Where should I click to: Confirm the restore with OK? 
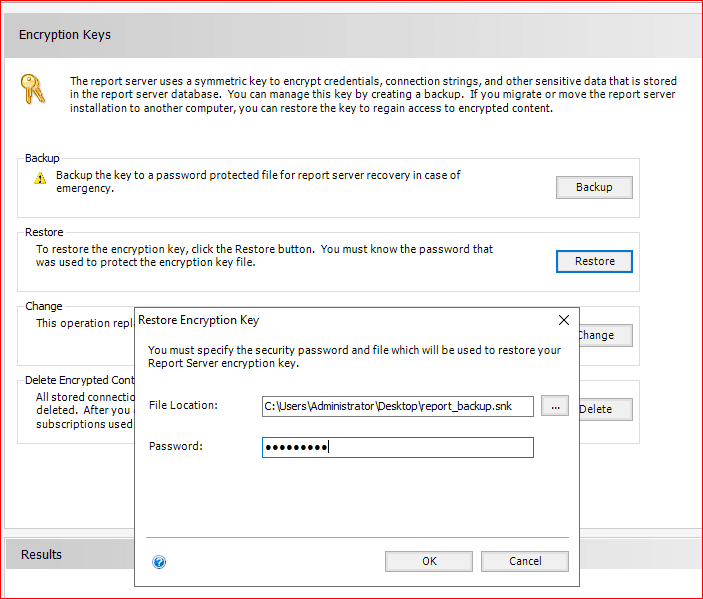point(429,561)
